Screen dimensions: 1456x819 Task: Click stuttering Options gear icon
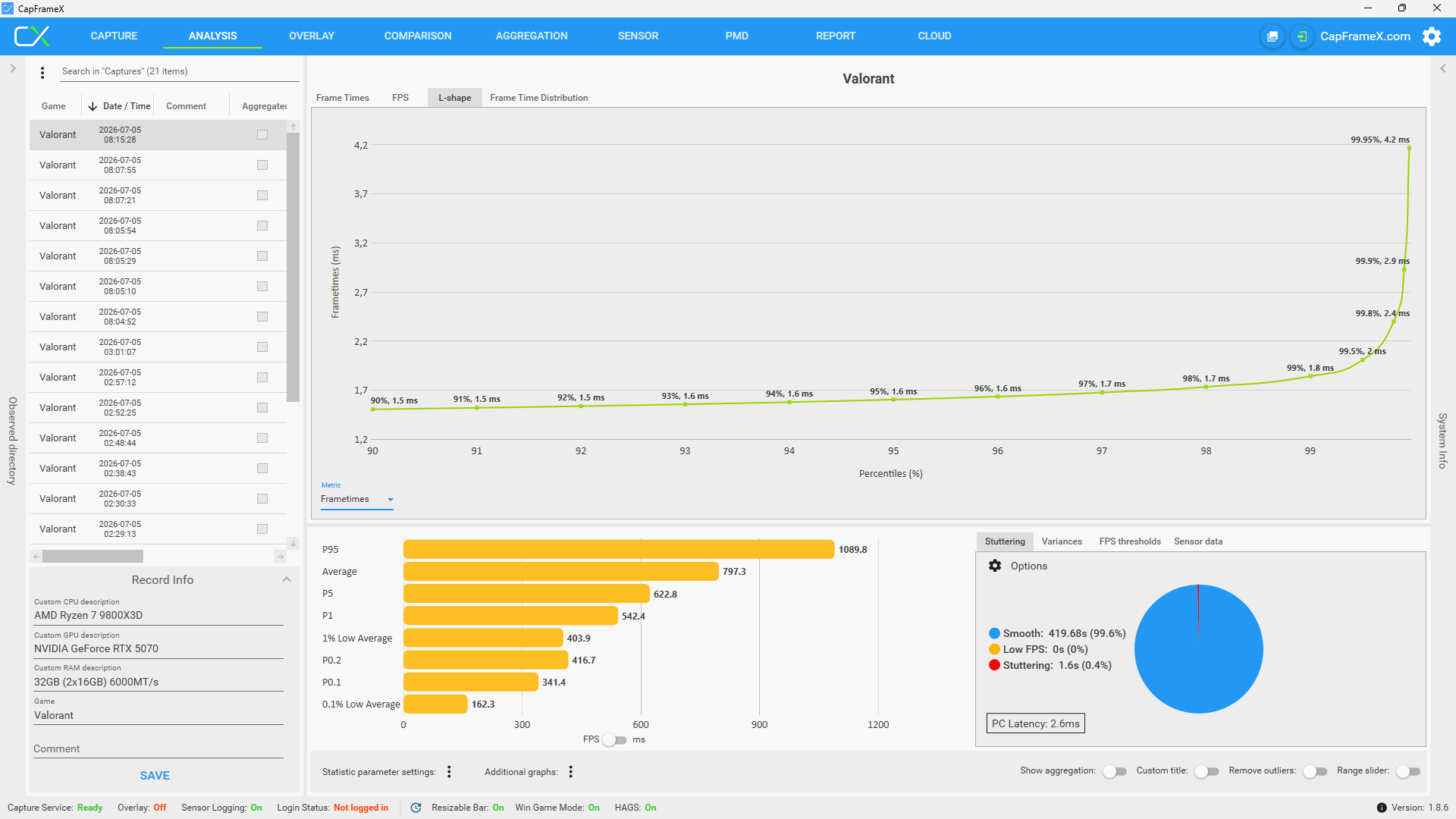995,566
